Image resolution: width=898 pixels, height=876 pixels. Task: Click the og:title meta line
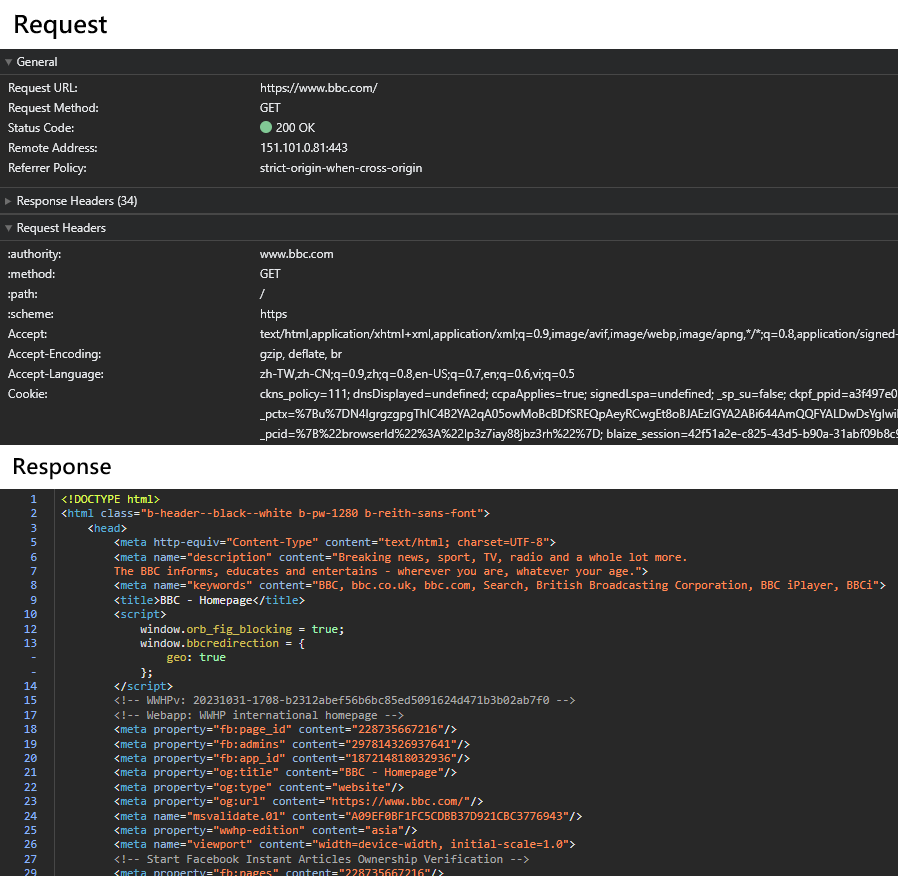[x=285, y=772]
